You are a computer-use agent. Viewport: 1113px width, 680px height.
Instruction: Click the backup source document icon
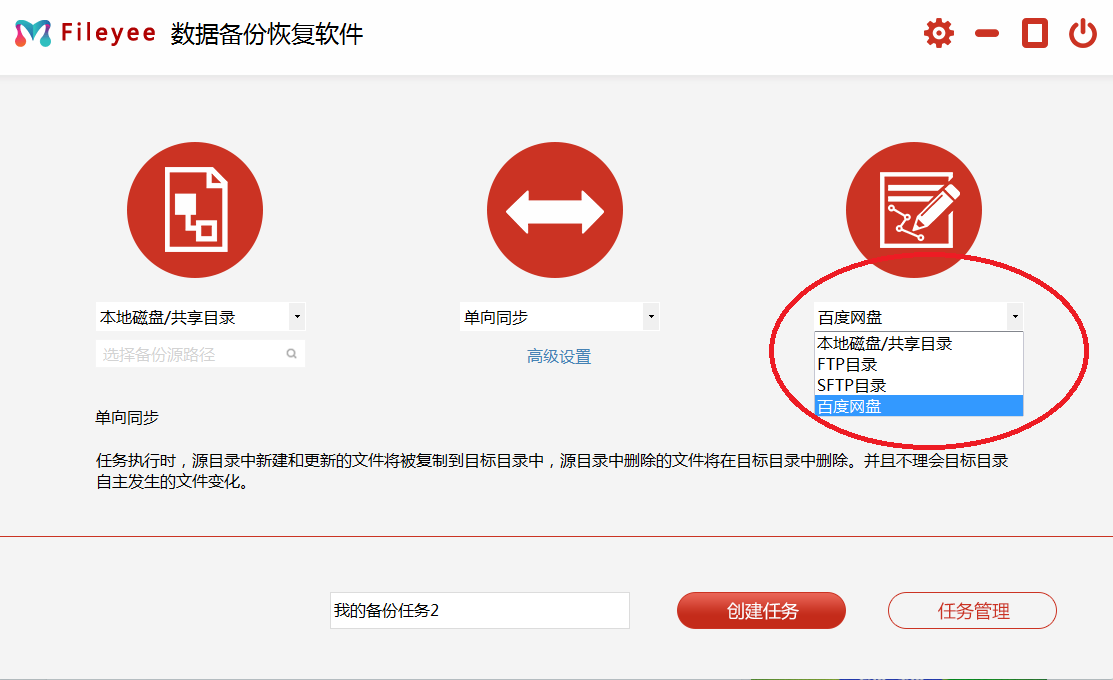point(194,209)
